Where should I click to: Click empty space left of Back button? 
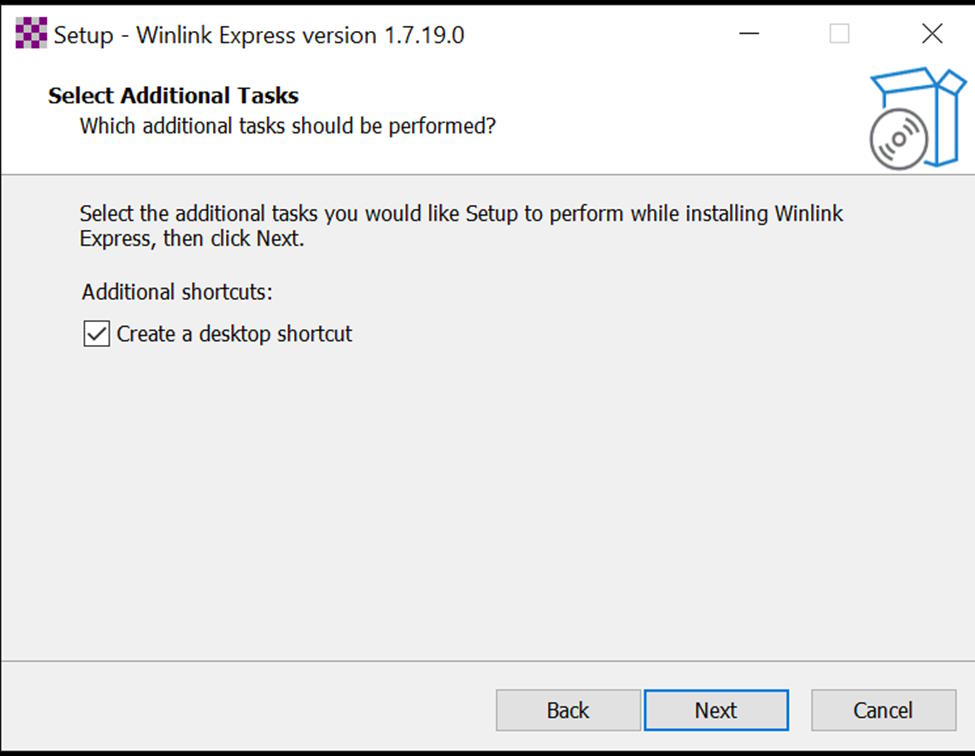250,710
